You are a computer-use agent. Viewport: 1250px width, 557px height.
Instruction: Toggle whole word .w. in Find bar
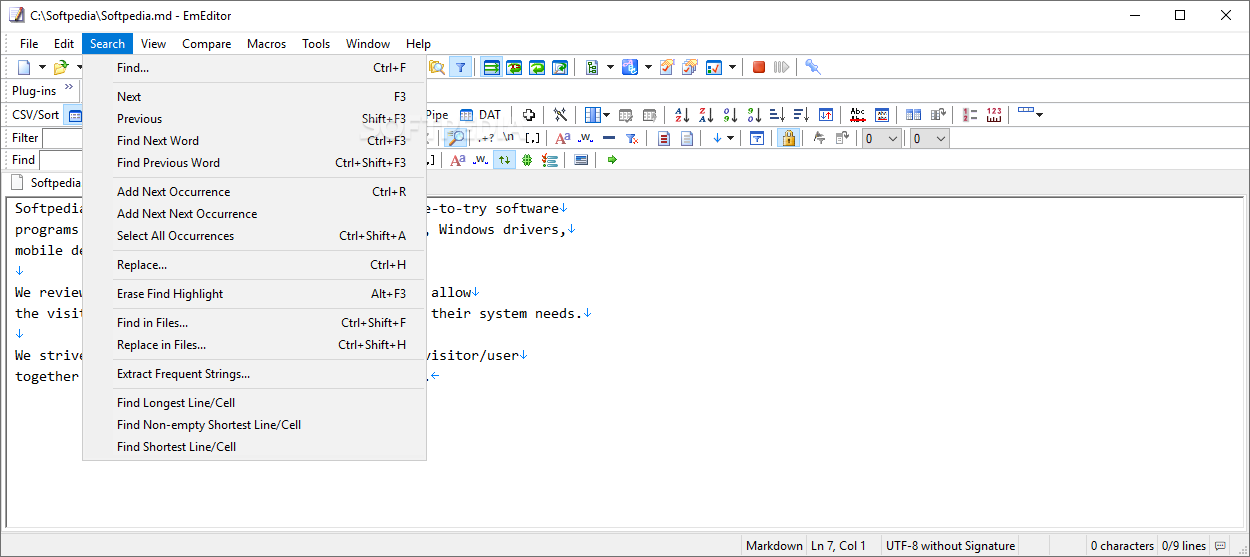(481, 160)
